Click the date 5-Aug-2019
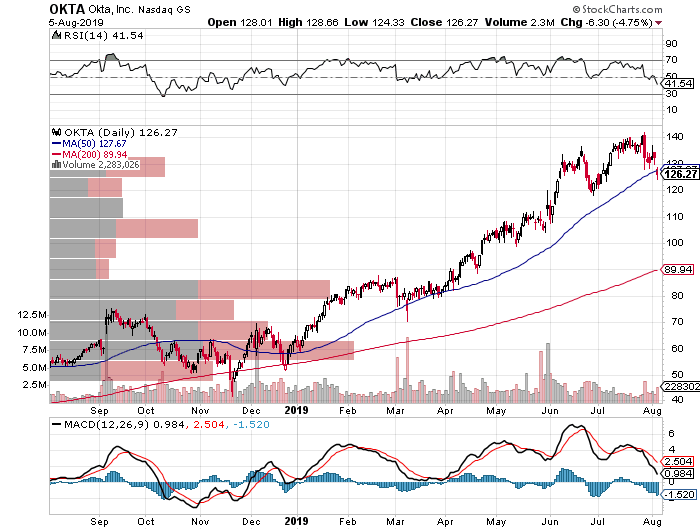This screenshot has height=530, width=700. point(76,23)
